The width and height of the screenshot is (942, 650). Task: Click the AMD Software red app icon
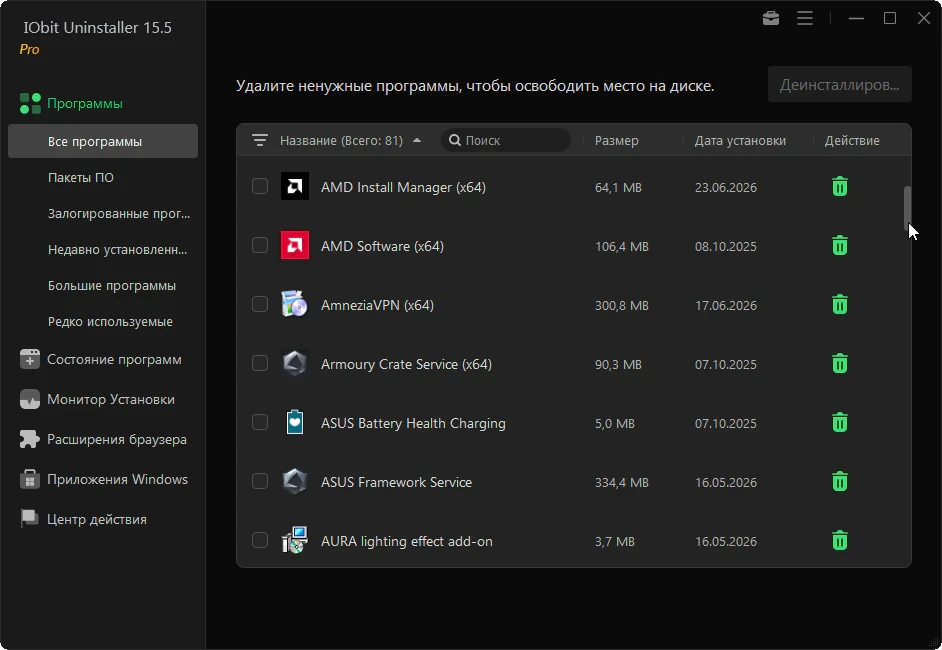294,245
